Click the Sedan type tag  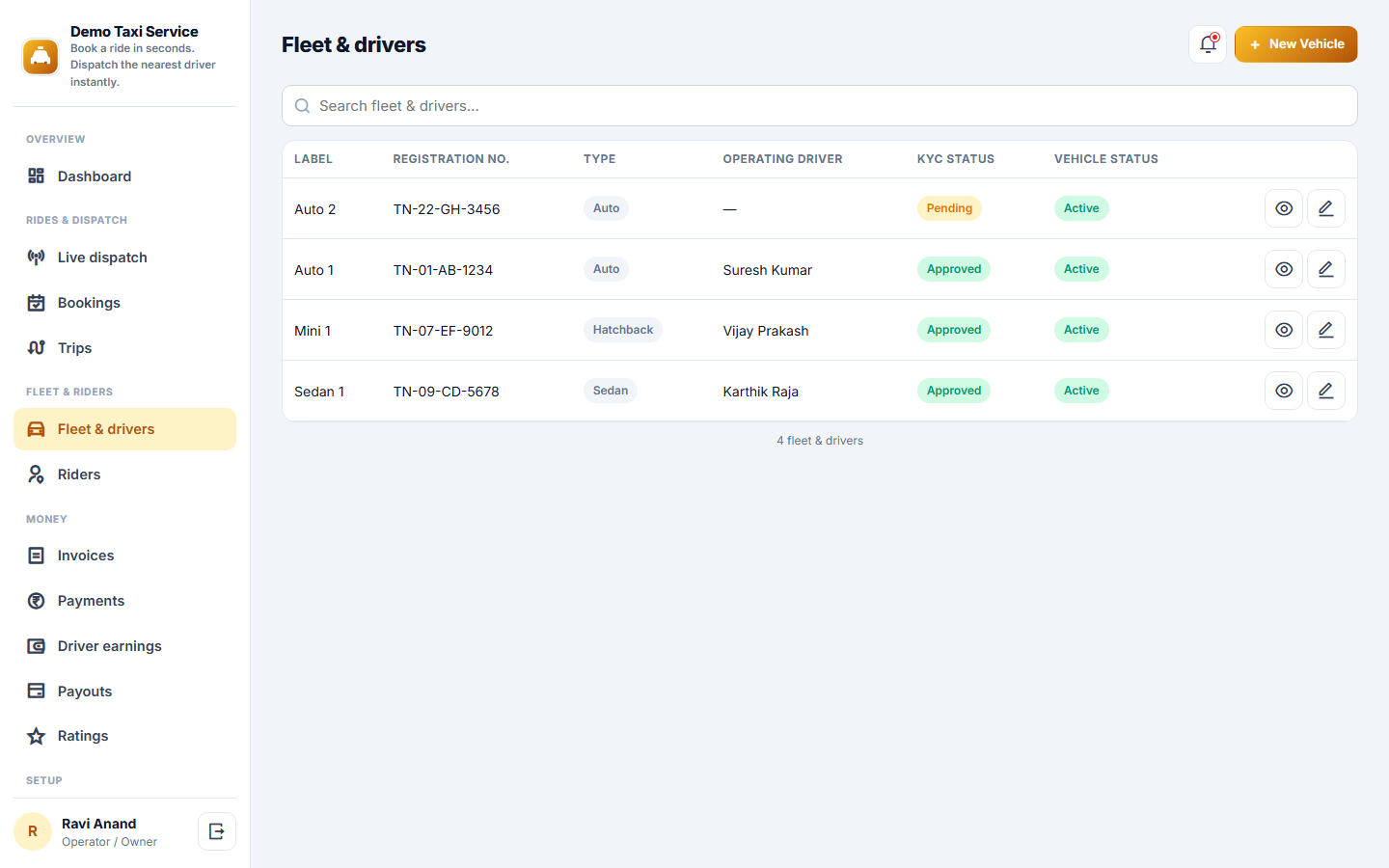pos(611,391)
